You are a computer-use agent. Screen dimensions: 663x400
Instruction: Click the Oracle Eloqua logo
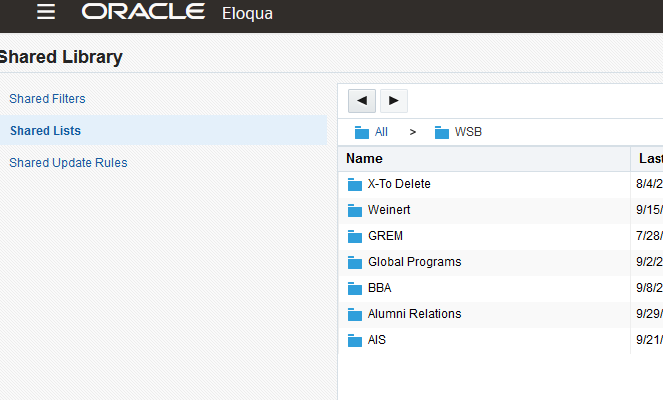pyautogui.click(x=177, y=13)
